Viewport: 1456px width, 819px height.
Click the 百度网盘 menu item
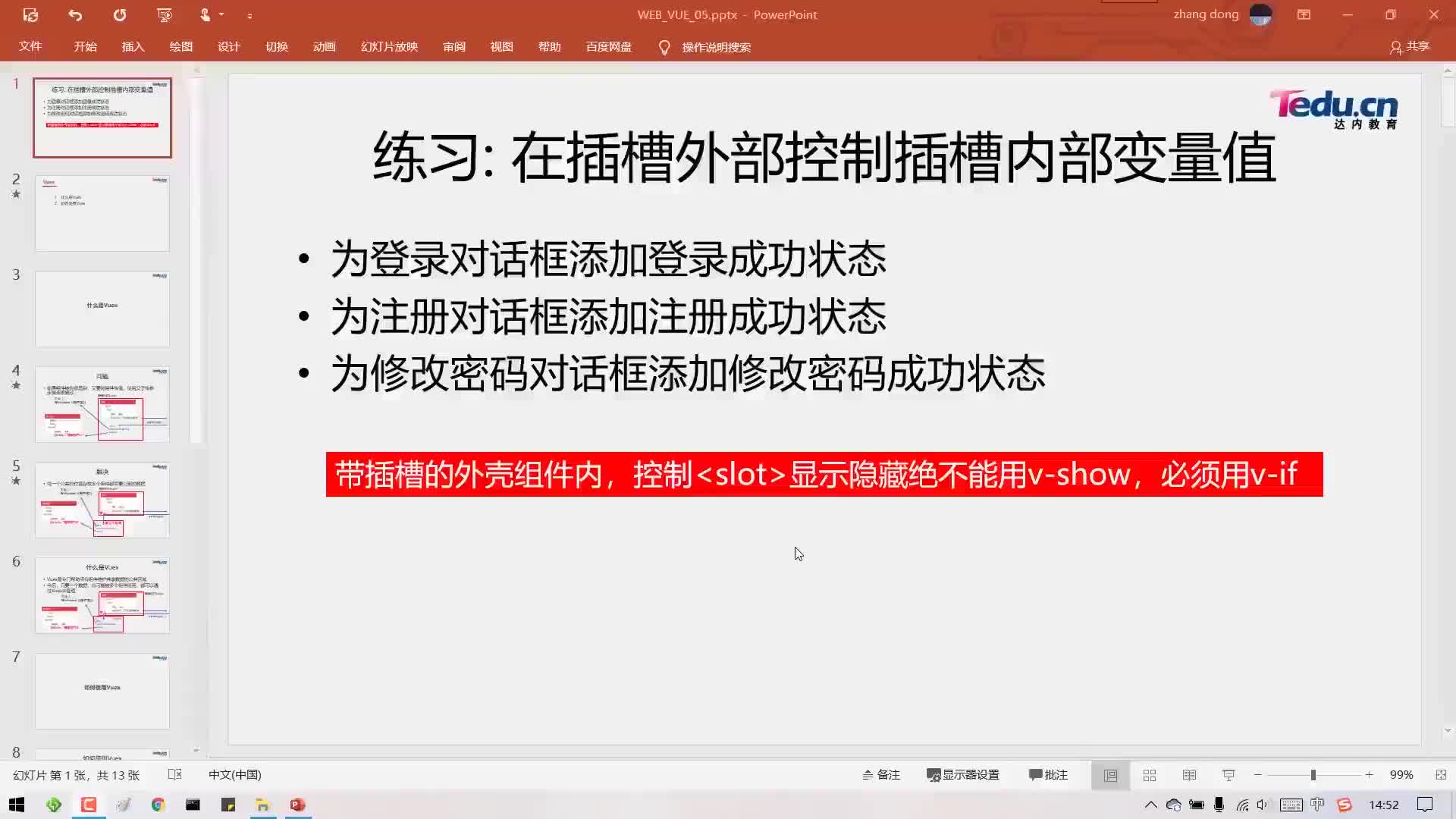pyautogui.click(x=608, y=47)
